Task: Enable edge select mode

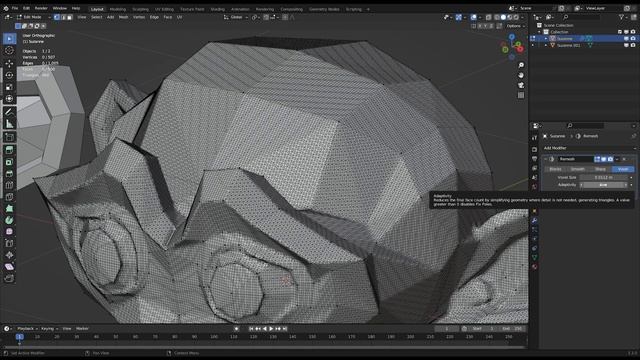Action: (x=63, y=17)
